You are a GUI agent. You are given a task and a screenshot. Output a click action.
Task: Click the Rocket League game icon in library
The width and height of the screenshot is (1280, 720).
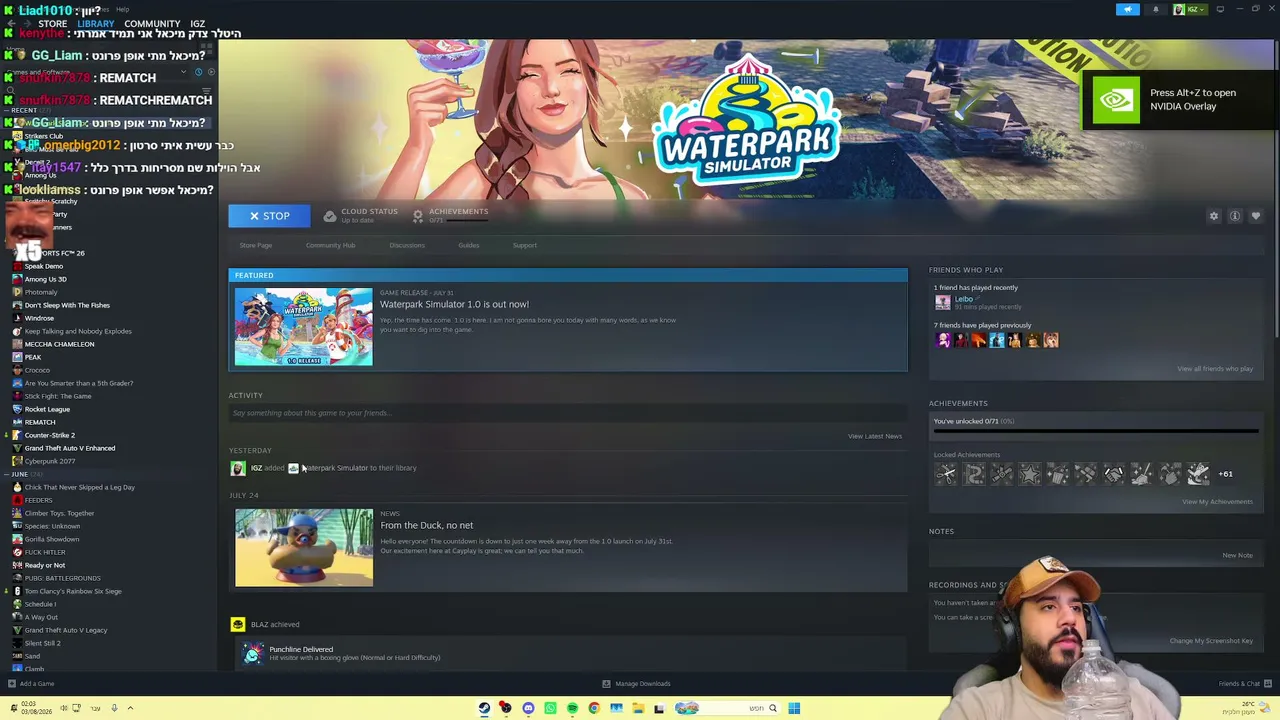tap(17, 409)
